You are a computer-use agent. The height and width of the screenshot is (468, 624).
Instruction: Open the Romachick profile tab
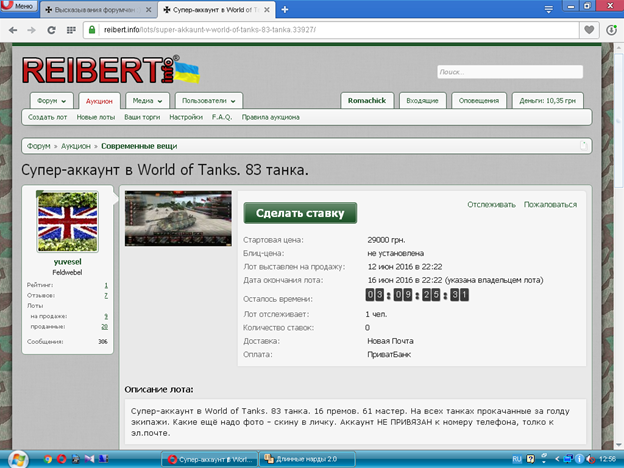(x=367, y=101)
